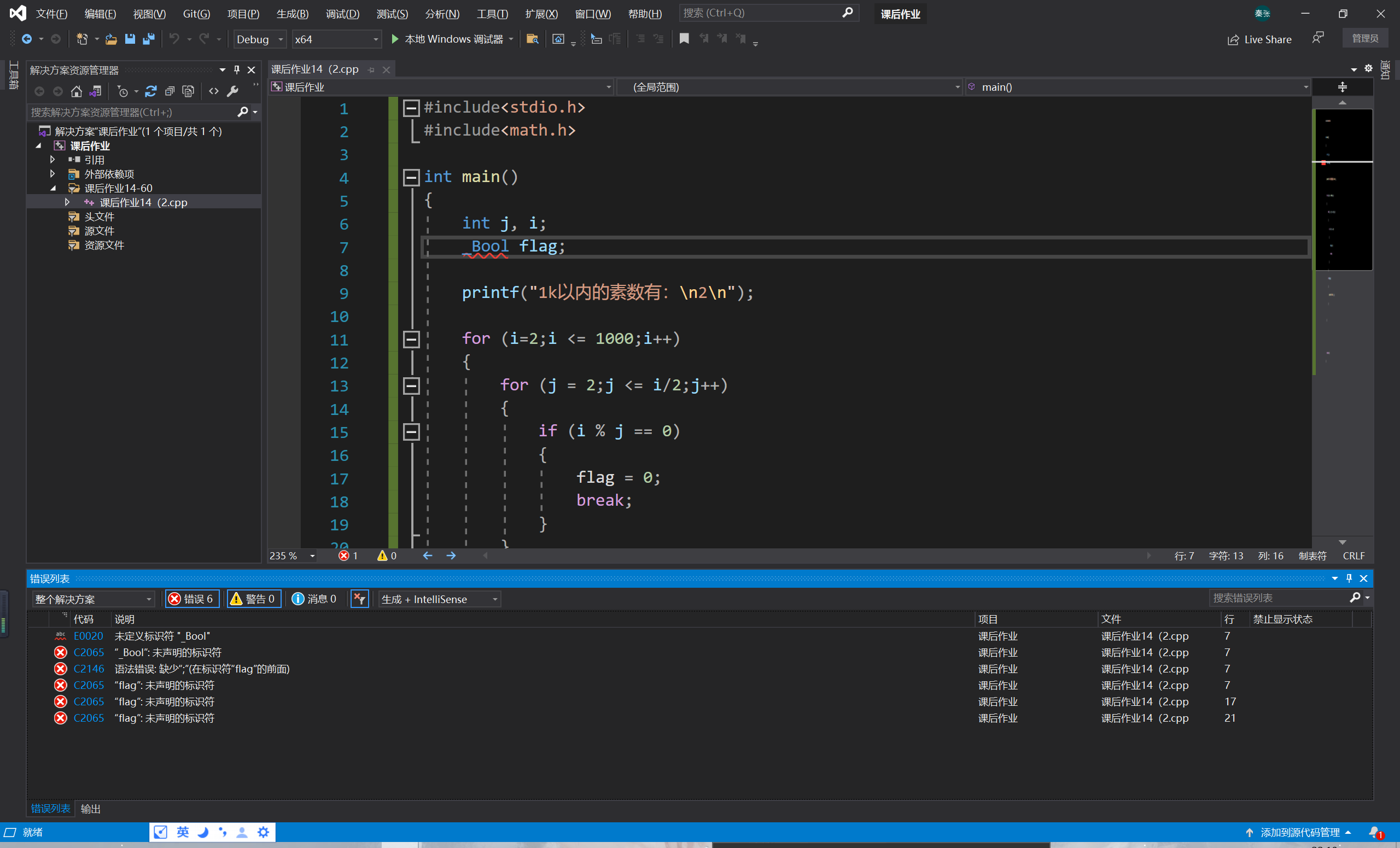Click the Live Share button
The height and width of the screenshot is (848, 1400).
coord(1259,39)
